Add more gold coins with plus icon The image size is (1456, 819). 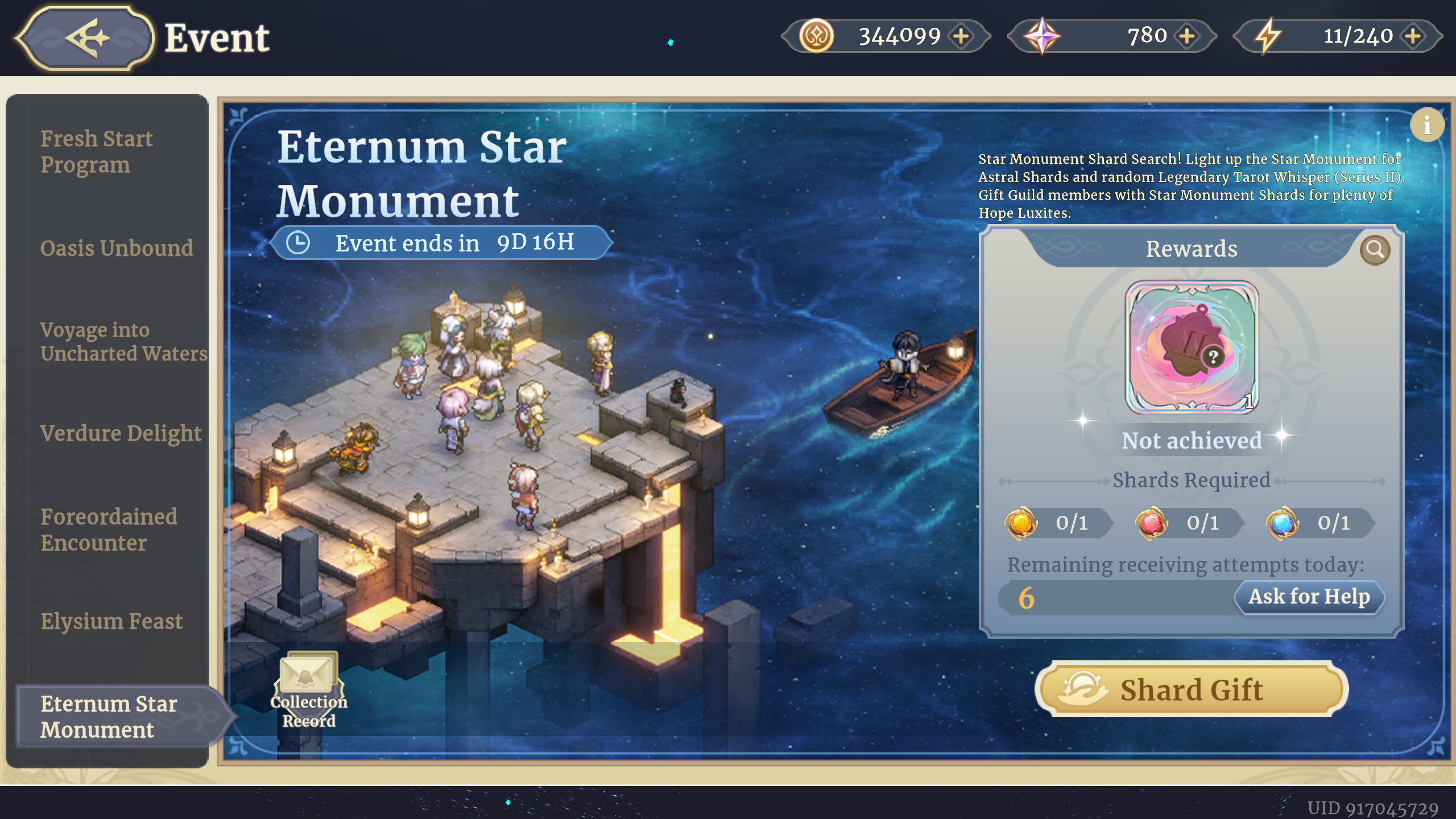click(961, 36)
